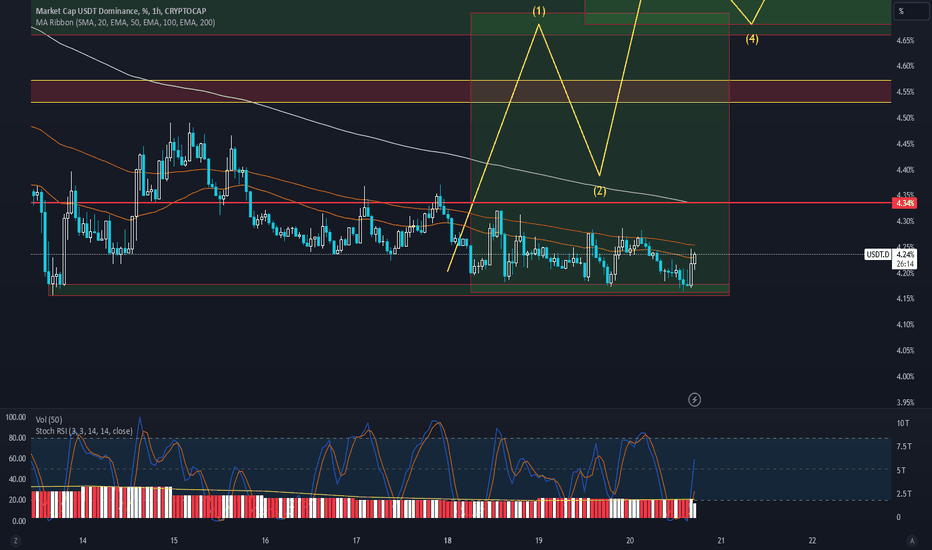Viewport: 932px width, 550px height.
Task: Click the Market Cap USDT Dominance chart title
Action: pyautogui.click(x=121, y=11)
